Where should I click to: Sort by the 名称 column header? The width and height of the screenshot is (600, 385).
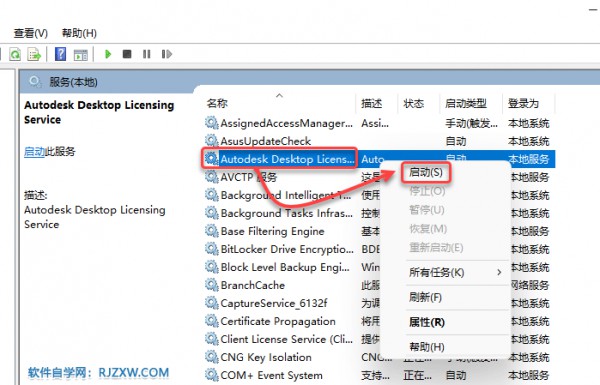[217, 103]
